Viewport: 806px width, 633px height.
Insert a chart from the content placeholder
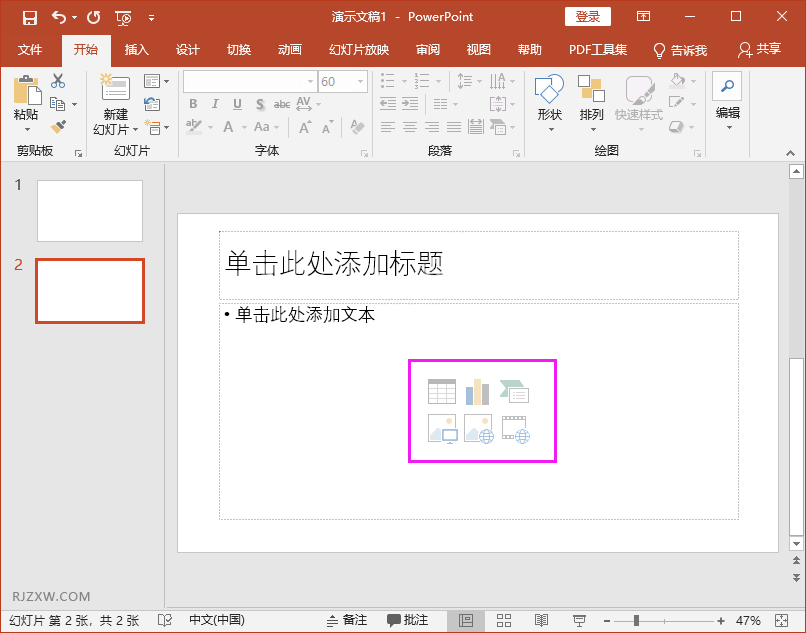478,391
